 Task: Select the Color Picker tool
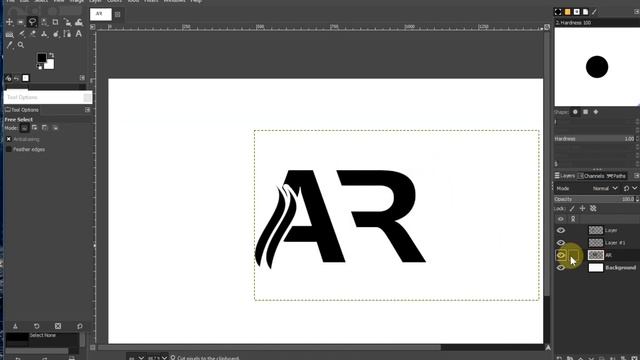tap(9, 45)
